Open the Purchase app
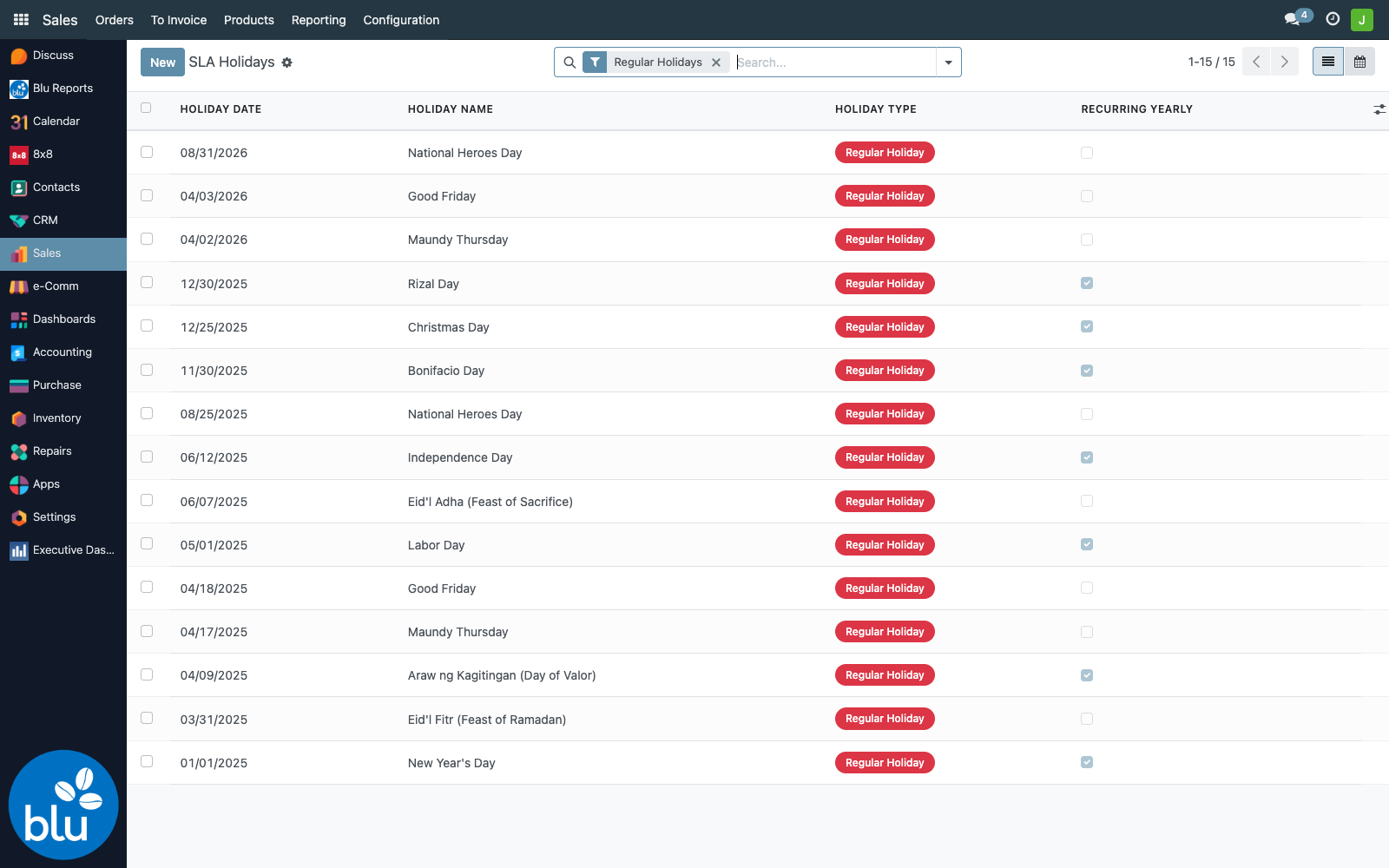Screen dimensions: 1389x868 tap(63, 385)
